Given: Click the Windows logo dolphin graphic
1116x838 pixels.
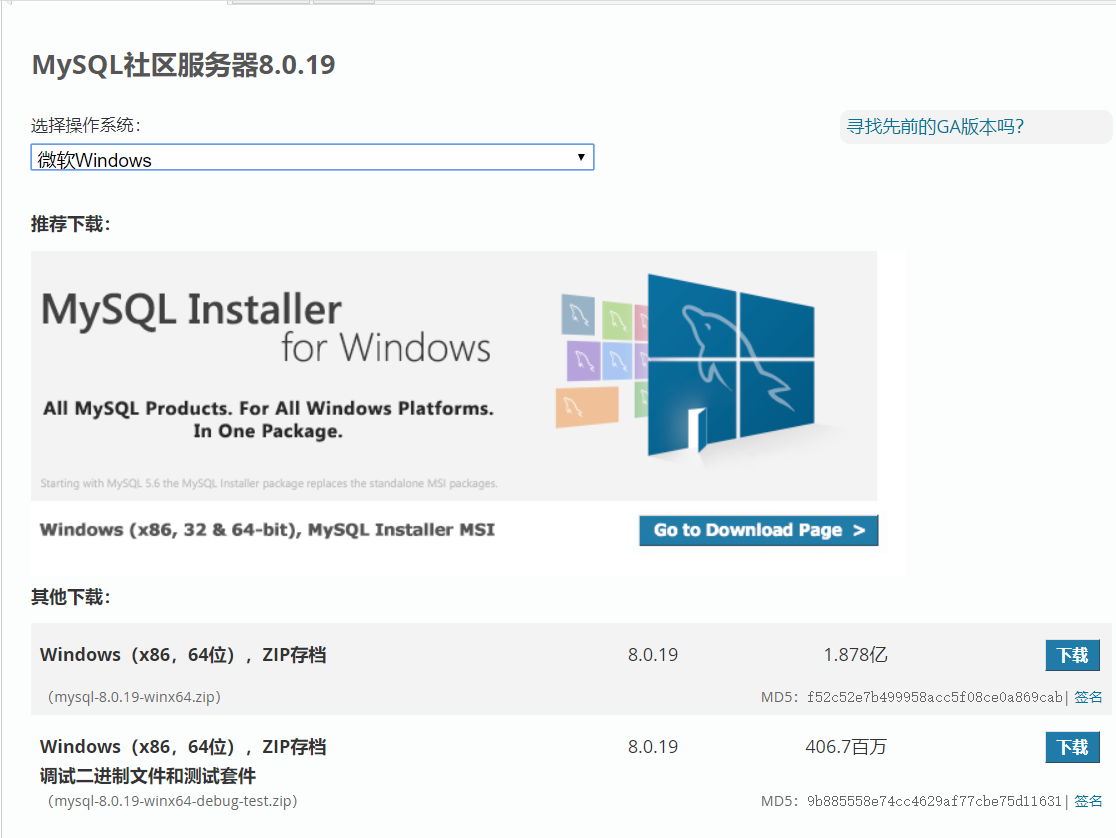Looking at the screenshot, I should (731, 365).
